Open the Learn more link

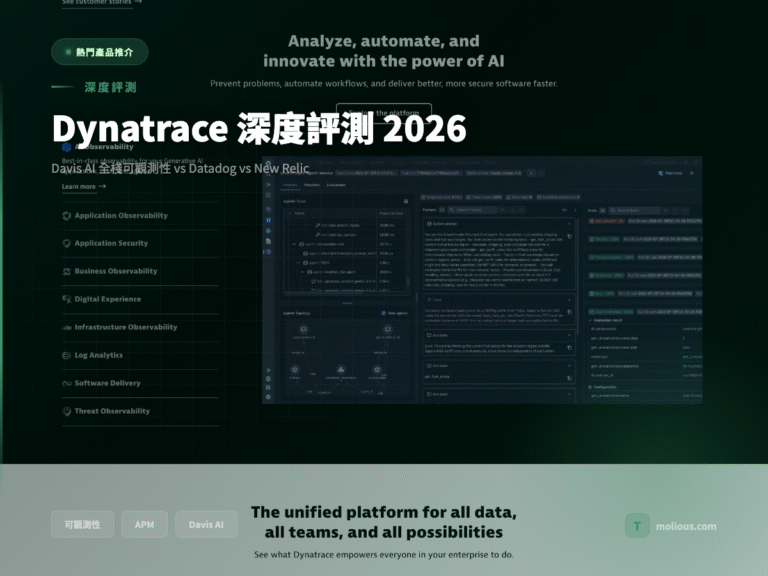(x=84, y=187)
